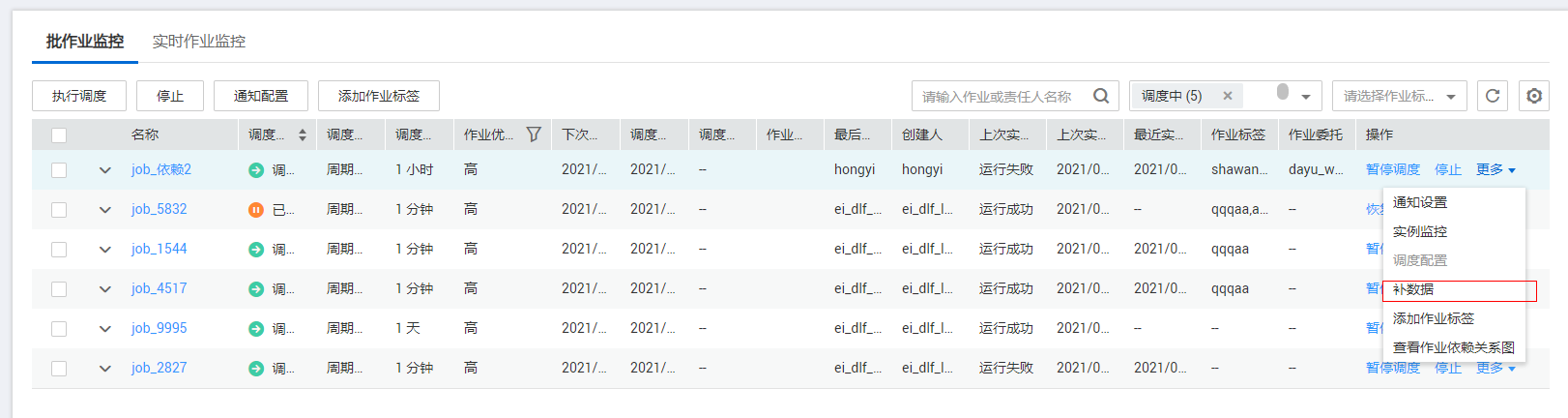Viewport: 1568px width, 418px height.
Task: Toggle the select-all header checkbox
Action: (59, 135)
